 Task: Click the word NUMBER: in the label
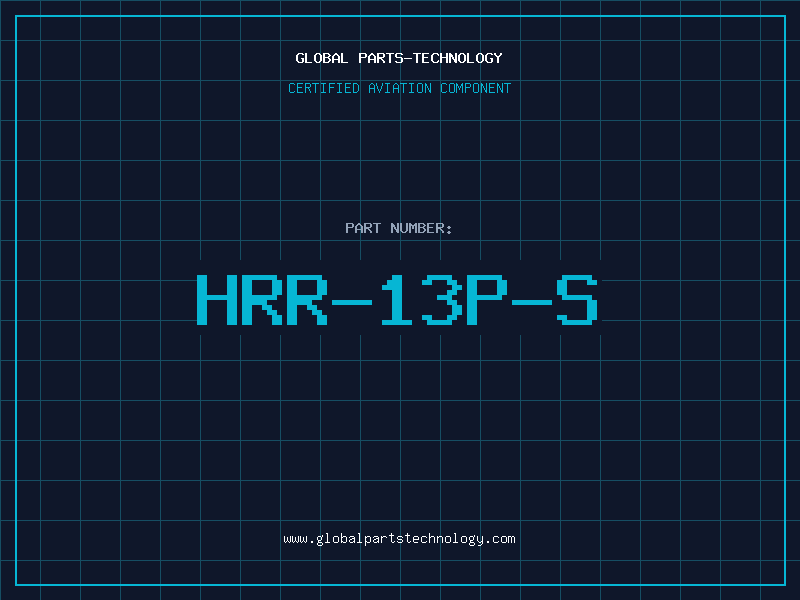tap(421, 228)
